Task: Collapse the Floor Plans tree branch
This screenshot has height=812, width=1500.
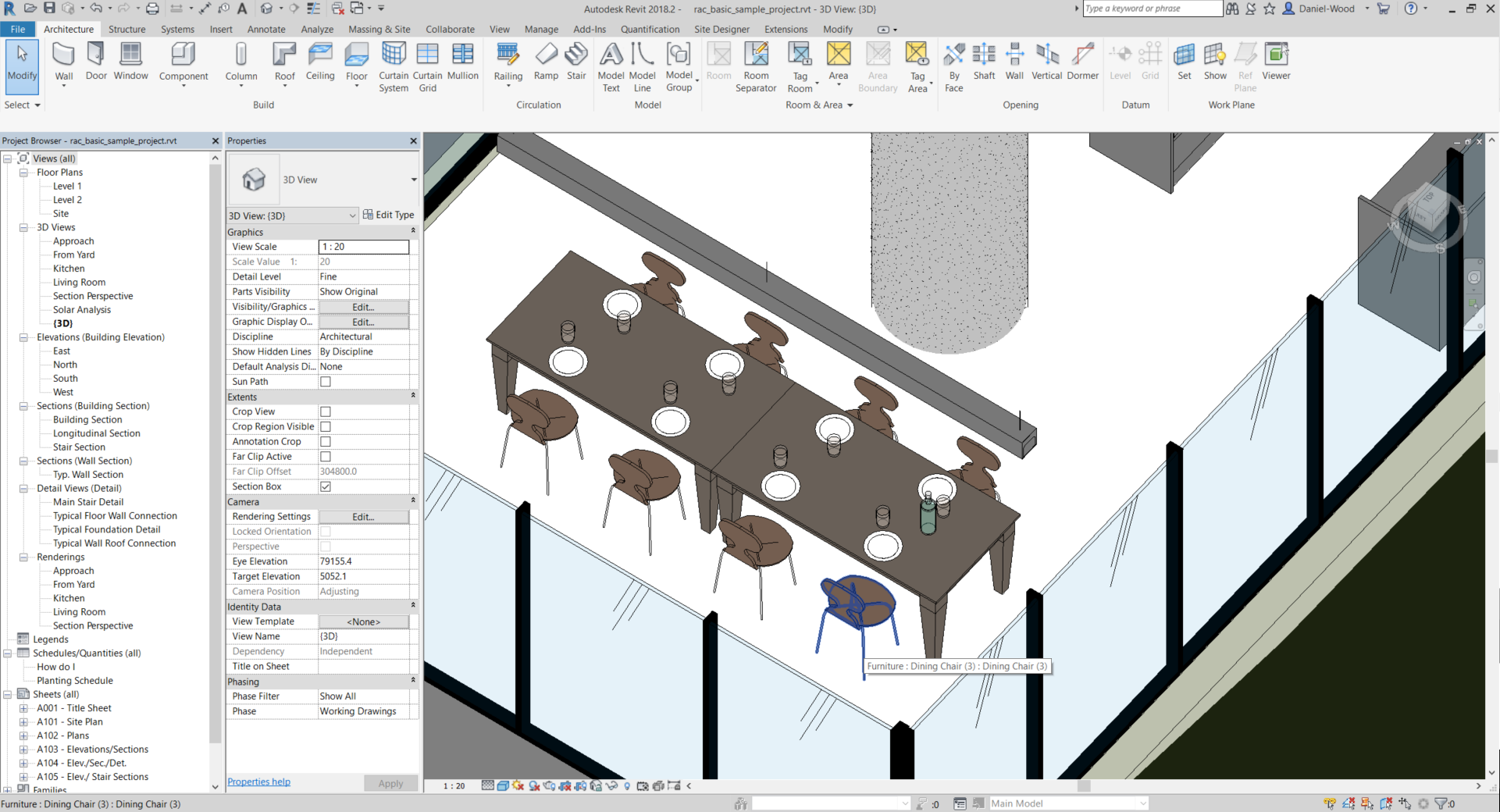Action: 23,173
